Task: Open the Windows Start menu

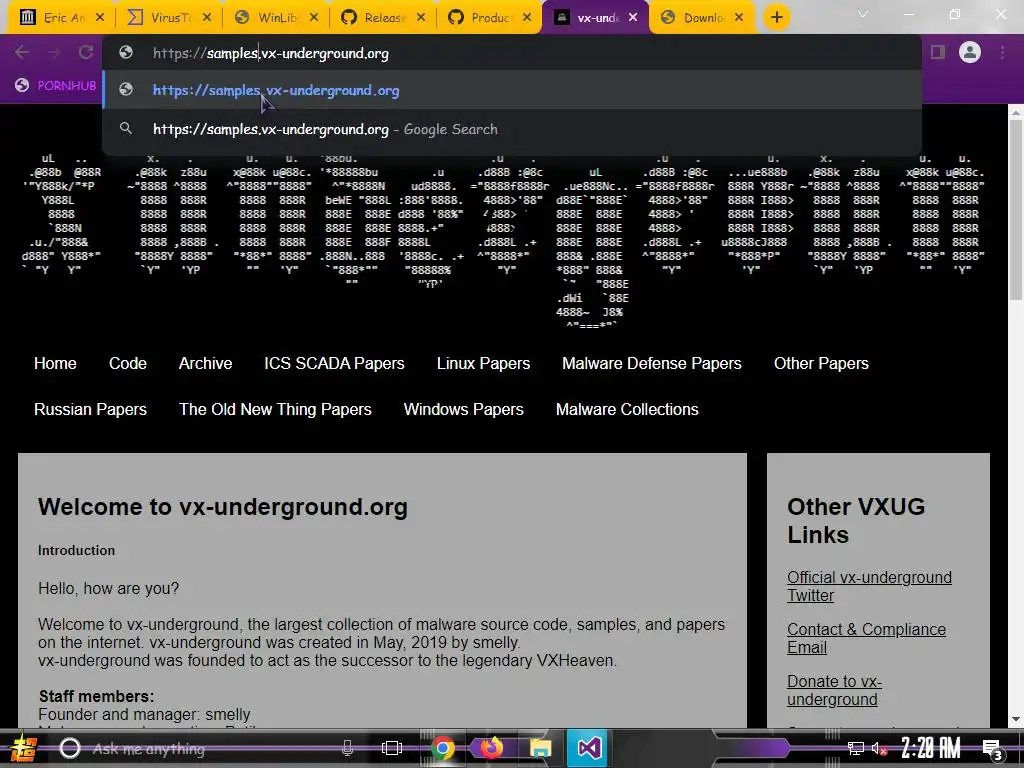Action: point(24,748)
